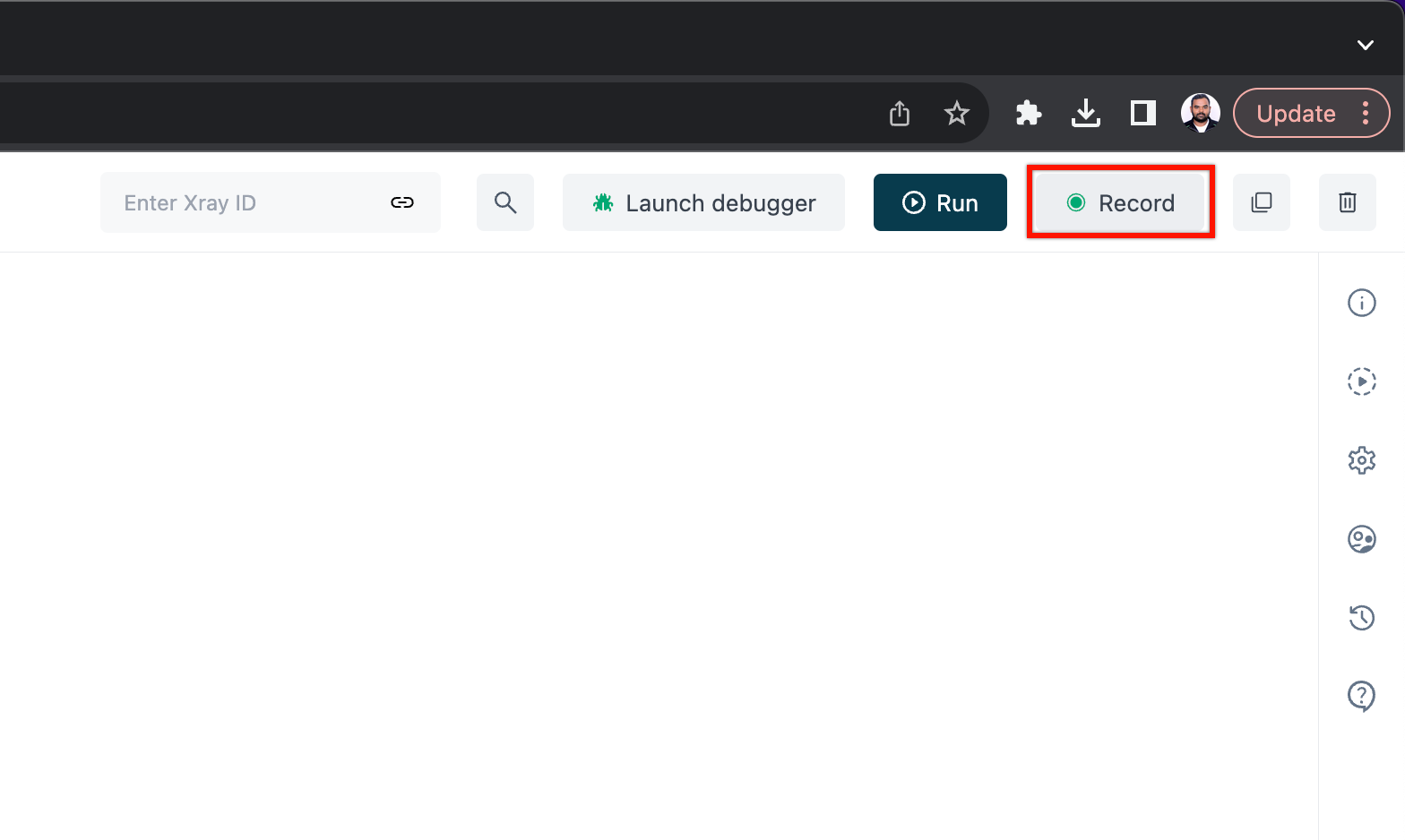
Task: Open help question mark icon
Action: pyautogui.click(x=1362, y=696)
